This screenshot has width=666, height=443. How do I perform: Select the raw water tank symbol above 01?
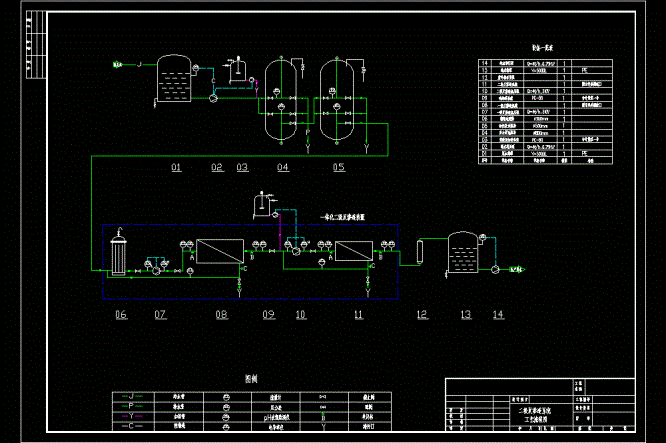[174, 79]
